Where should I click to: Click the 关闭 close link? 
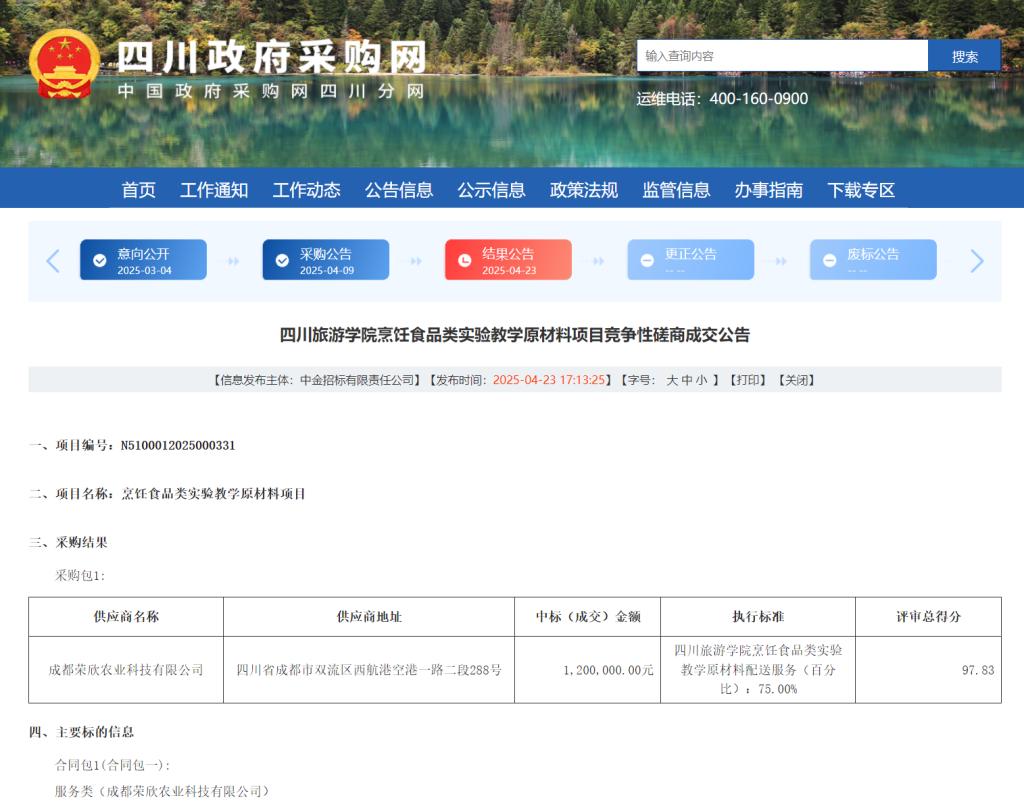[796, 380]
